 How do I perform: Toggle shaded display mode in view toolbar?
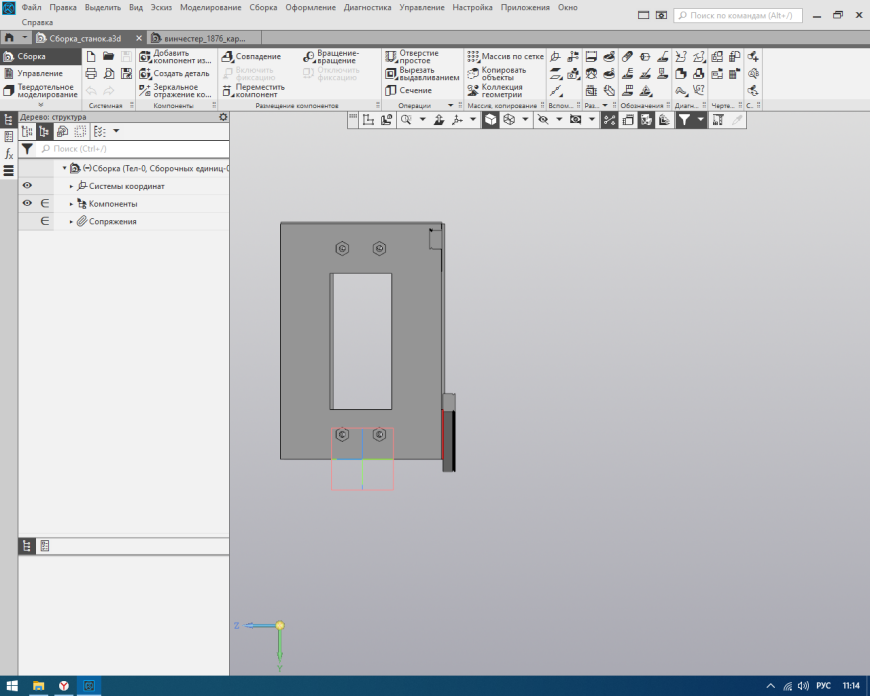click(491, 120)
